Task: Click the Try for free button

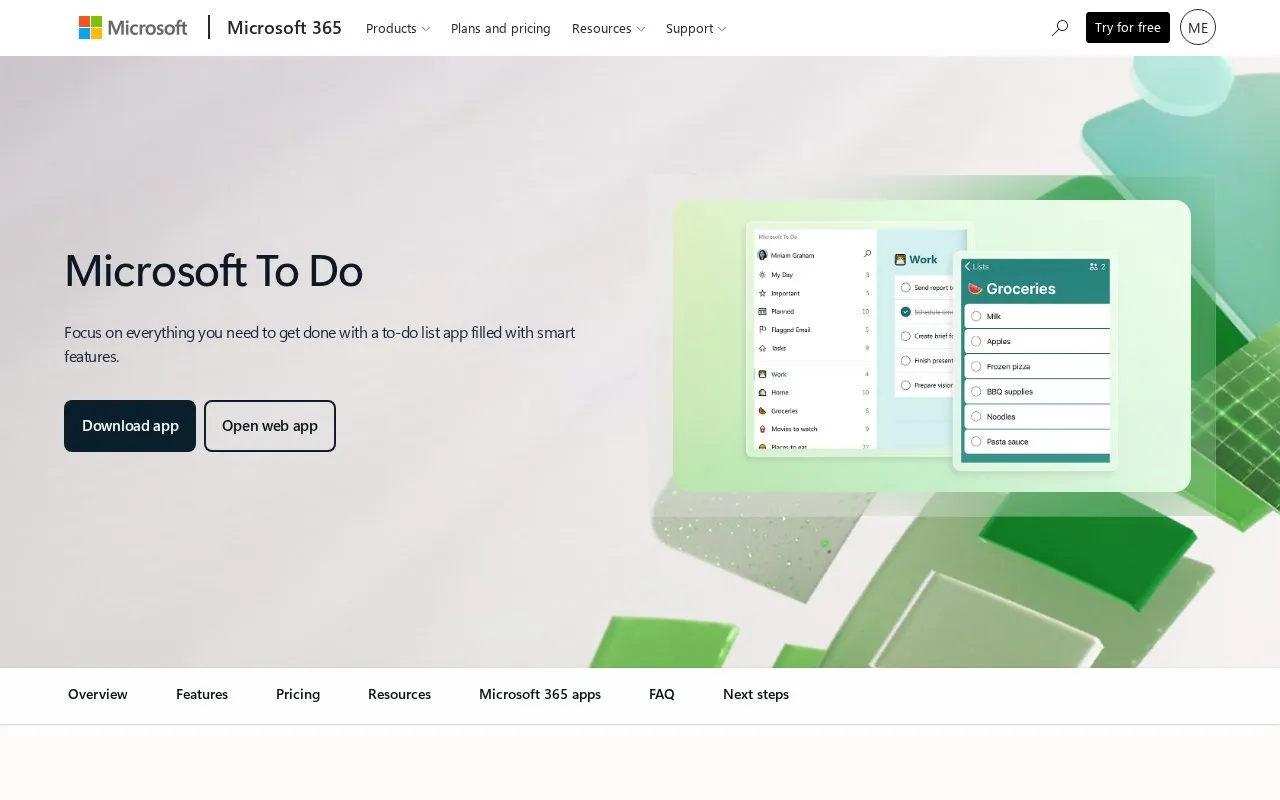Action: [1128, 28]
